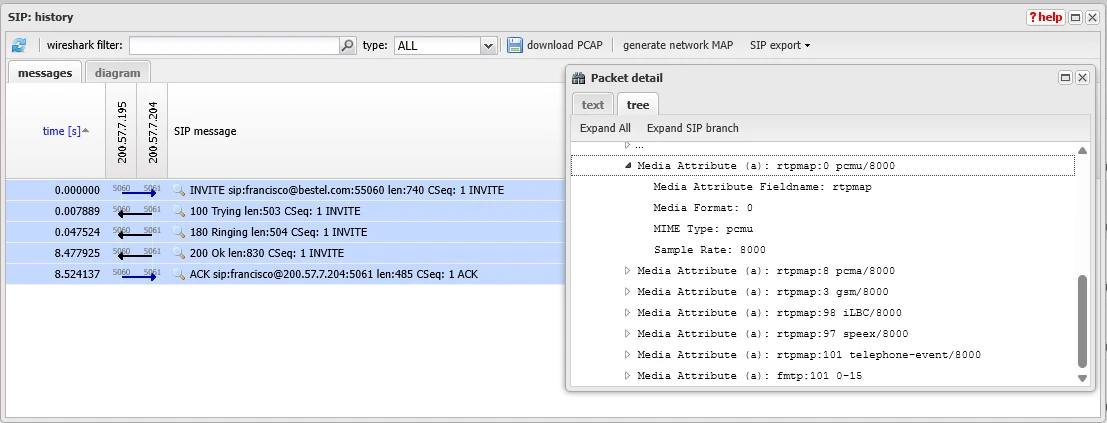Image resolution: width=1107 pixels, height=423 pixels.
Task: Select the tree tab in Packet detail
Action: coord(638,105)
